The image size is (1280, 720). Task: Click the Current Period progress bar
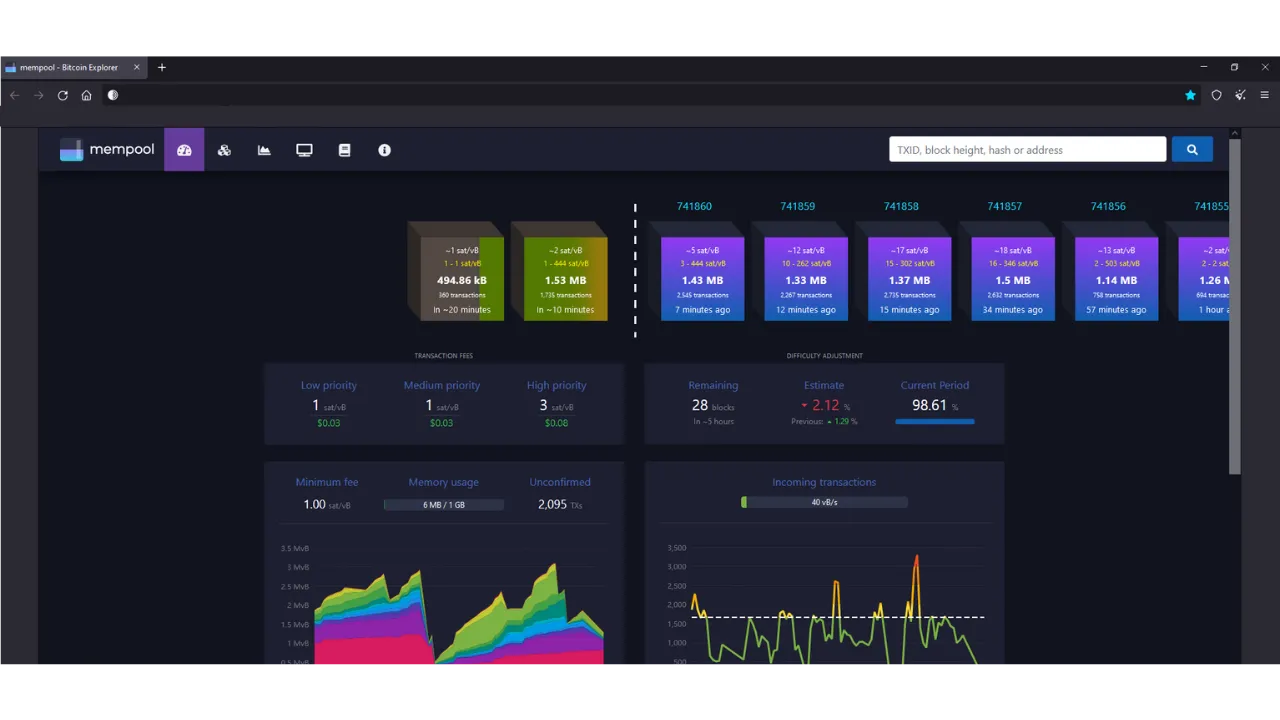[x=935, y=421]
